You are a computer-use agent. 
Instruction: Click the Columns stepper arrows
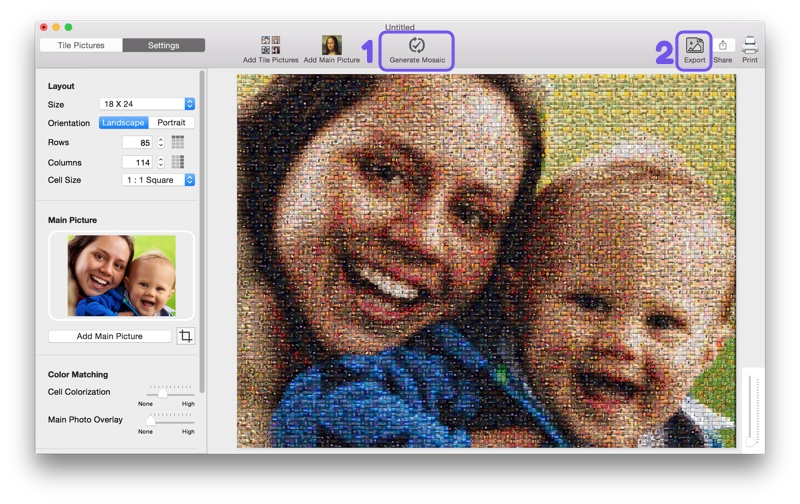[x=161, y=162]
